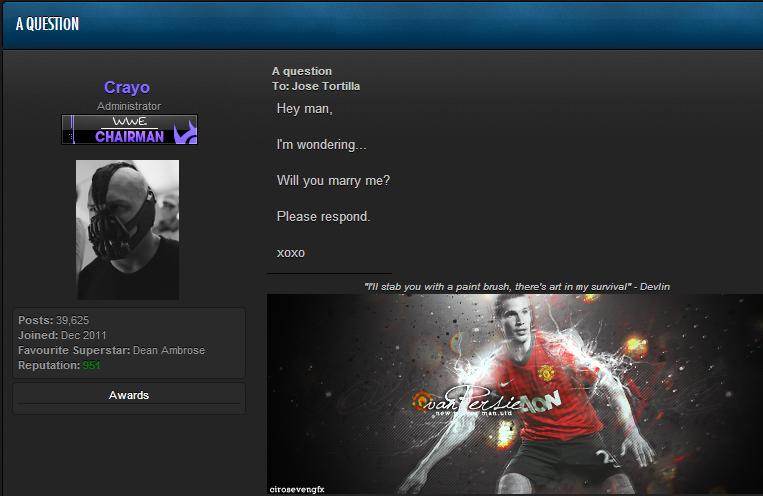Click the Crayo username link
This screenshot has height=496, width=763.
tap(128, 88)
